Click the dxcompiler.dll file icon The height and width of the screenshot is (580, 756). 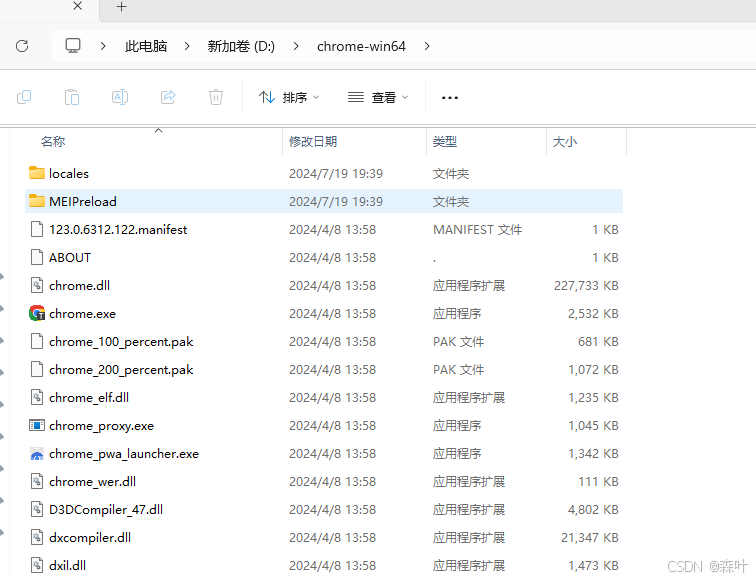point(37,537)
